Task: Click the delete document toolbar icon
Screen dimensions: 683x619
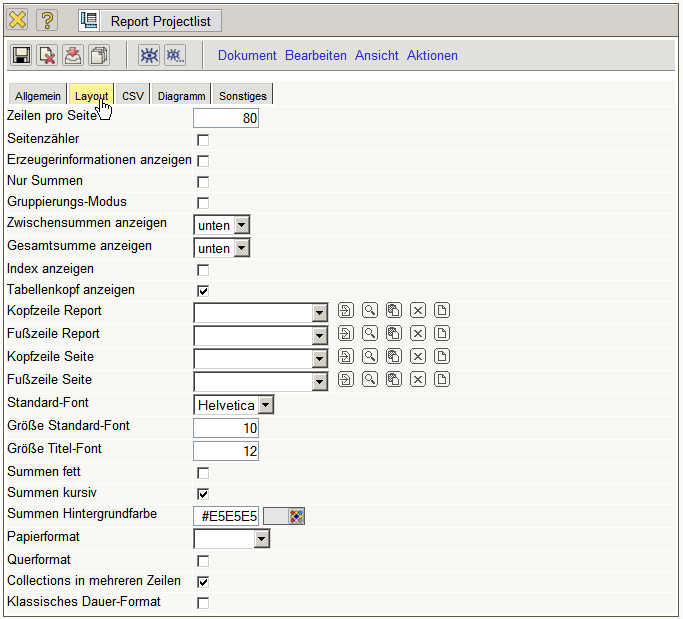Action: click(x=47, y=56)
